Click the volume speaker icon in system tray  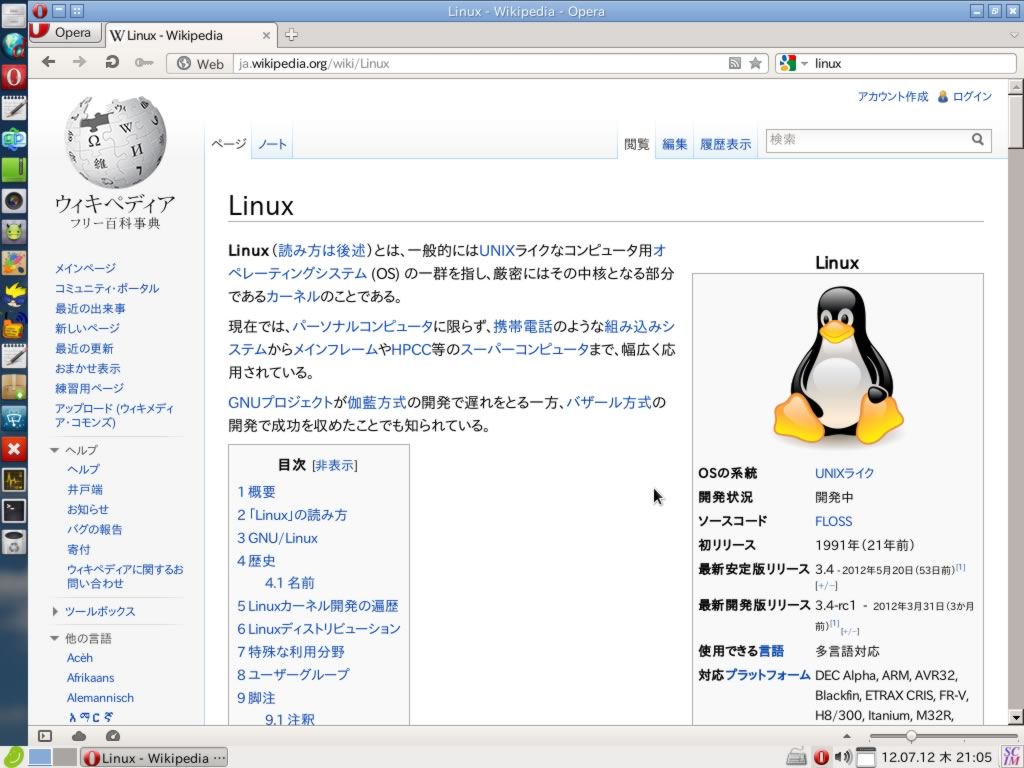pos(843,758)
